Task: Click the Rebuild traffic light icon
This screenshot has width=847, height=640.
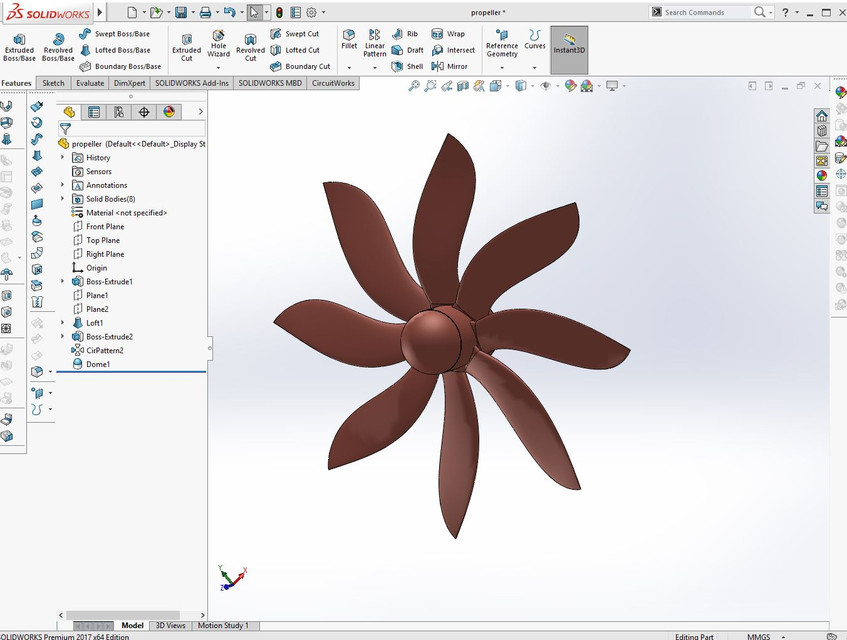Action: 279,13
